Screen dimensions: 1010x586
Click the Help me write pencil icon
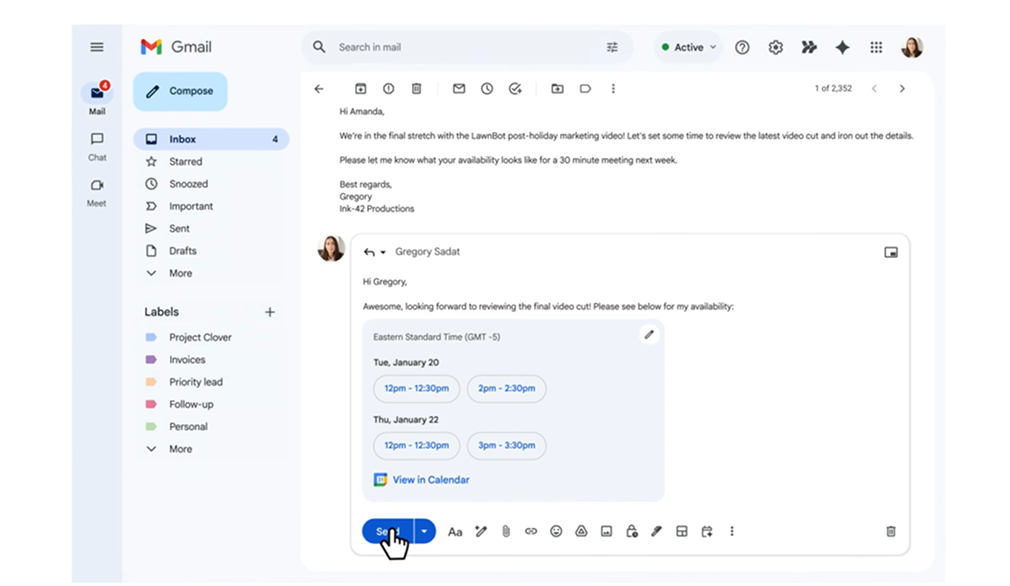coord(481,531)
